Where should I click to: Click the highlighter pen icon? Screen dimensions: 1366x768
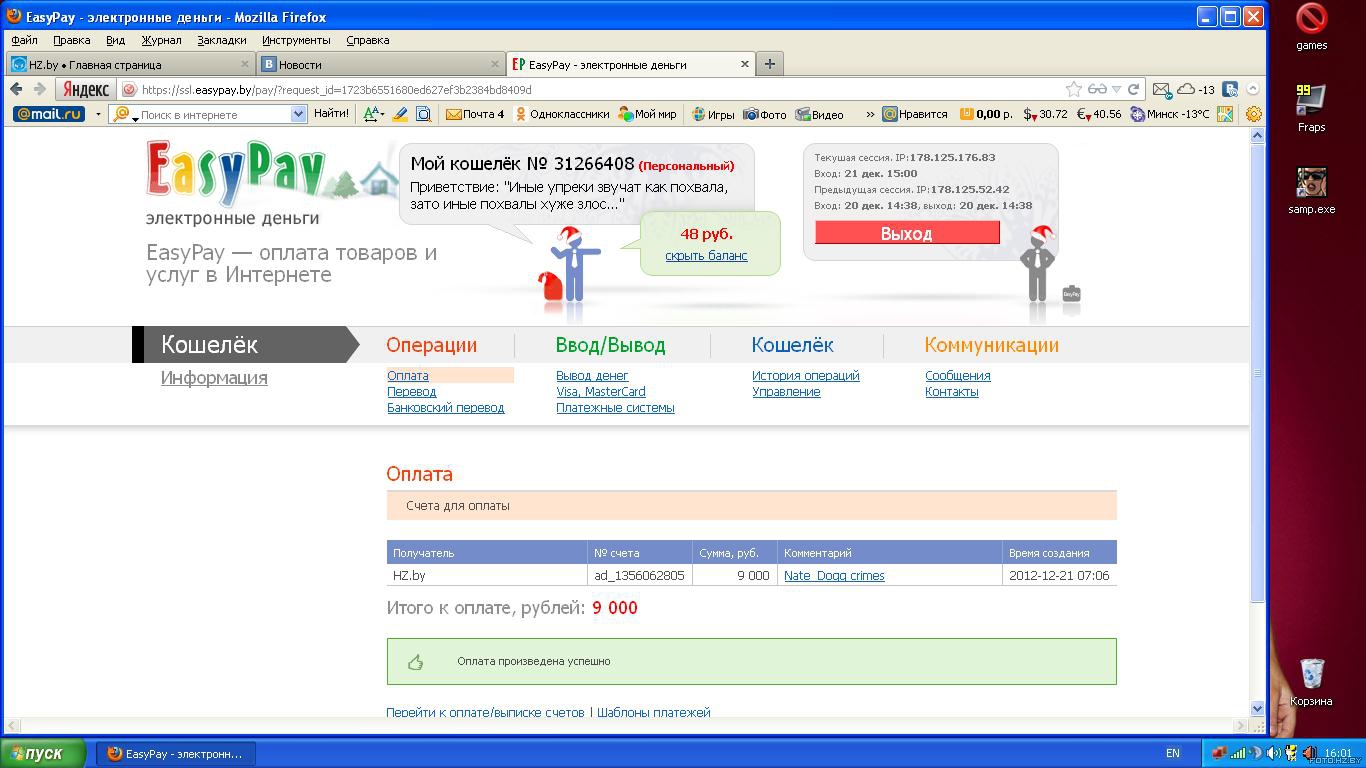pos(400,114)
